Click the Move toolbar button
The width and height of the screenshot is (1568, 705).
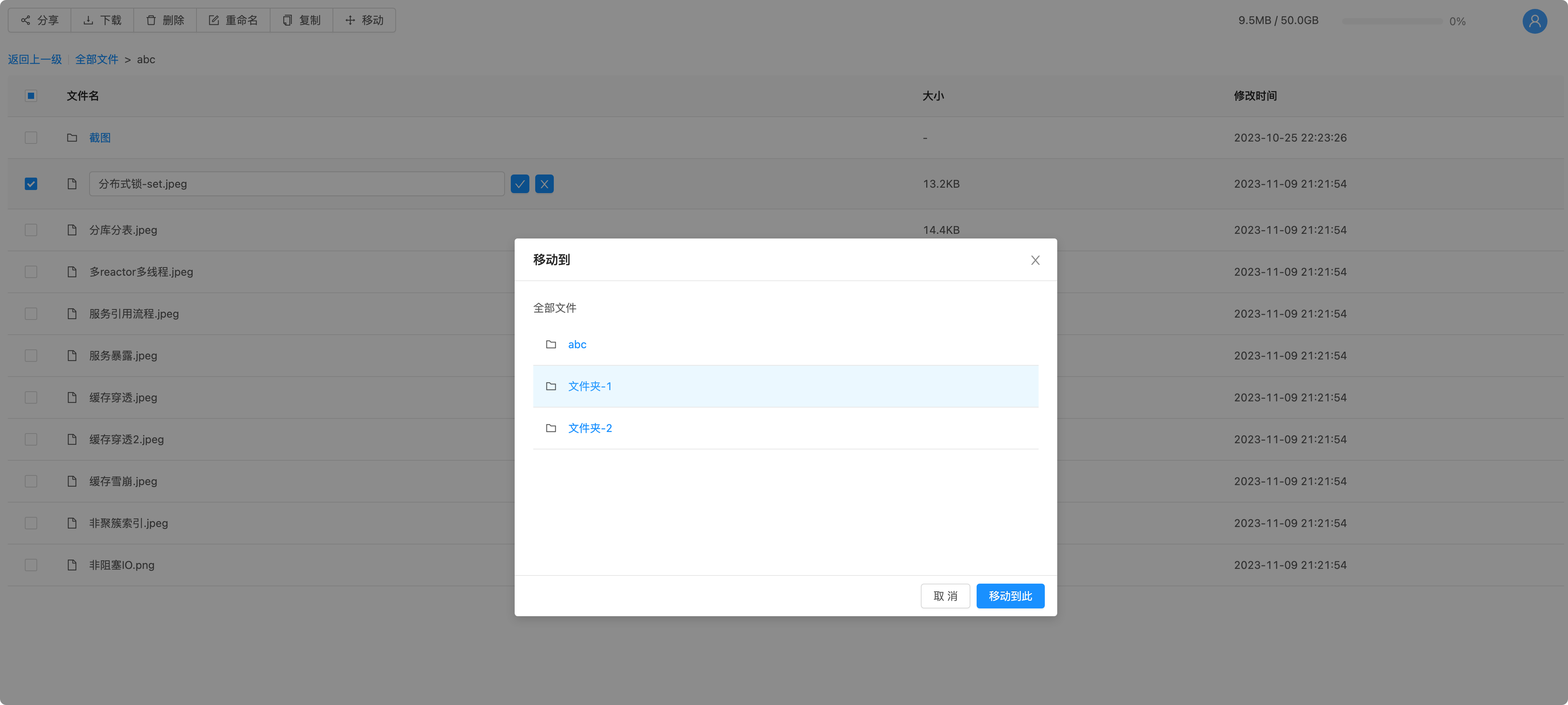364,20
